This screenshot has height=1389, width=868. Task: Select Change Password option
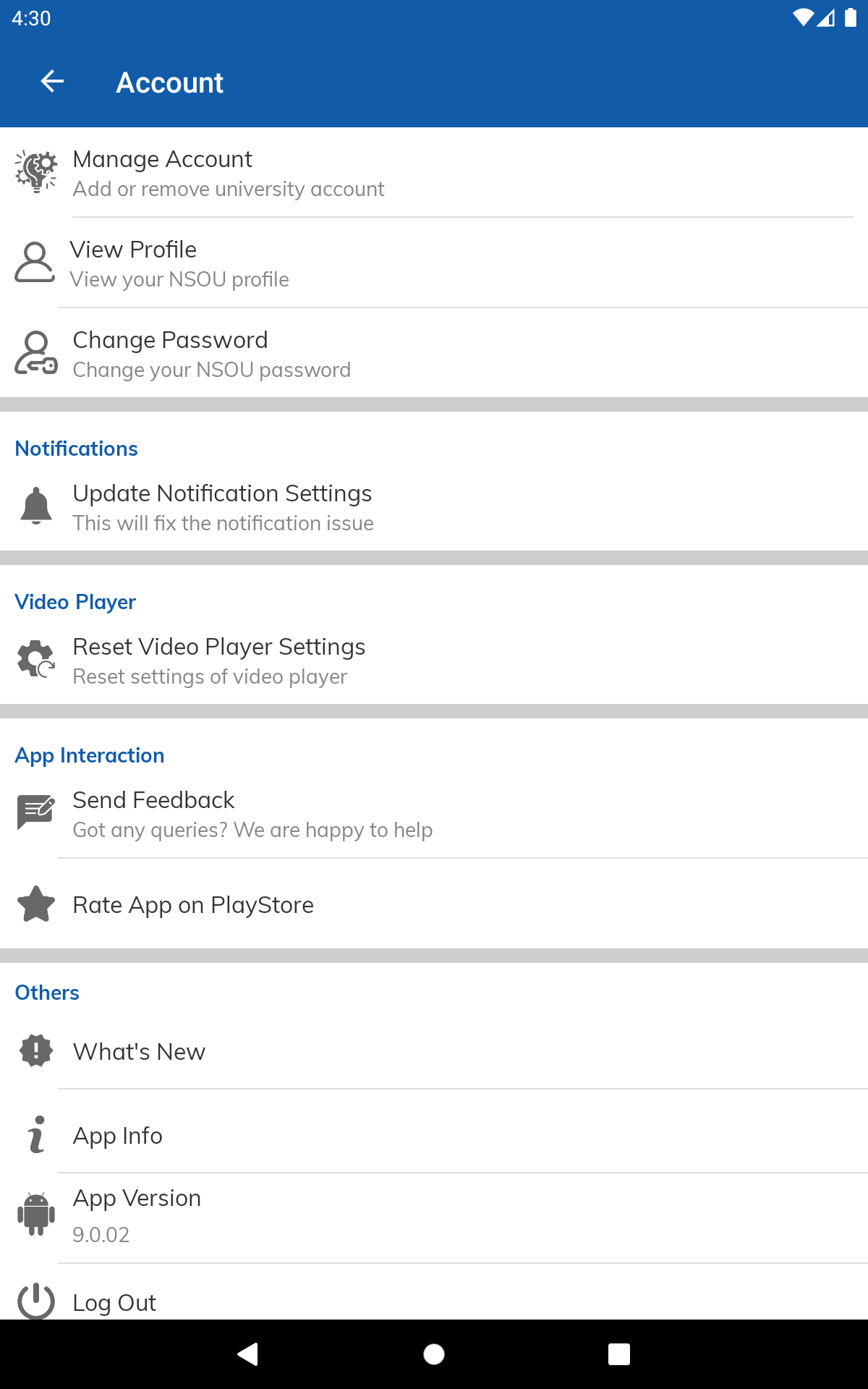pyautogui.click(x=212, y=354)
